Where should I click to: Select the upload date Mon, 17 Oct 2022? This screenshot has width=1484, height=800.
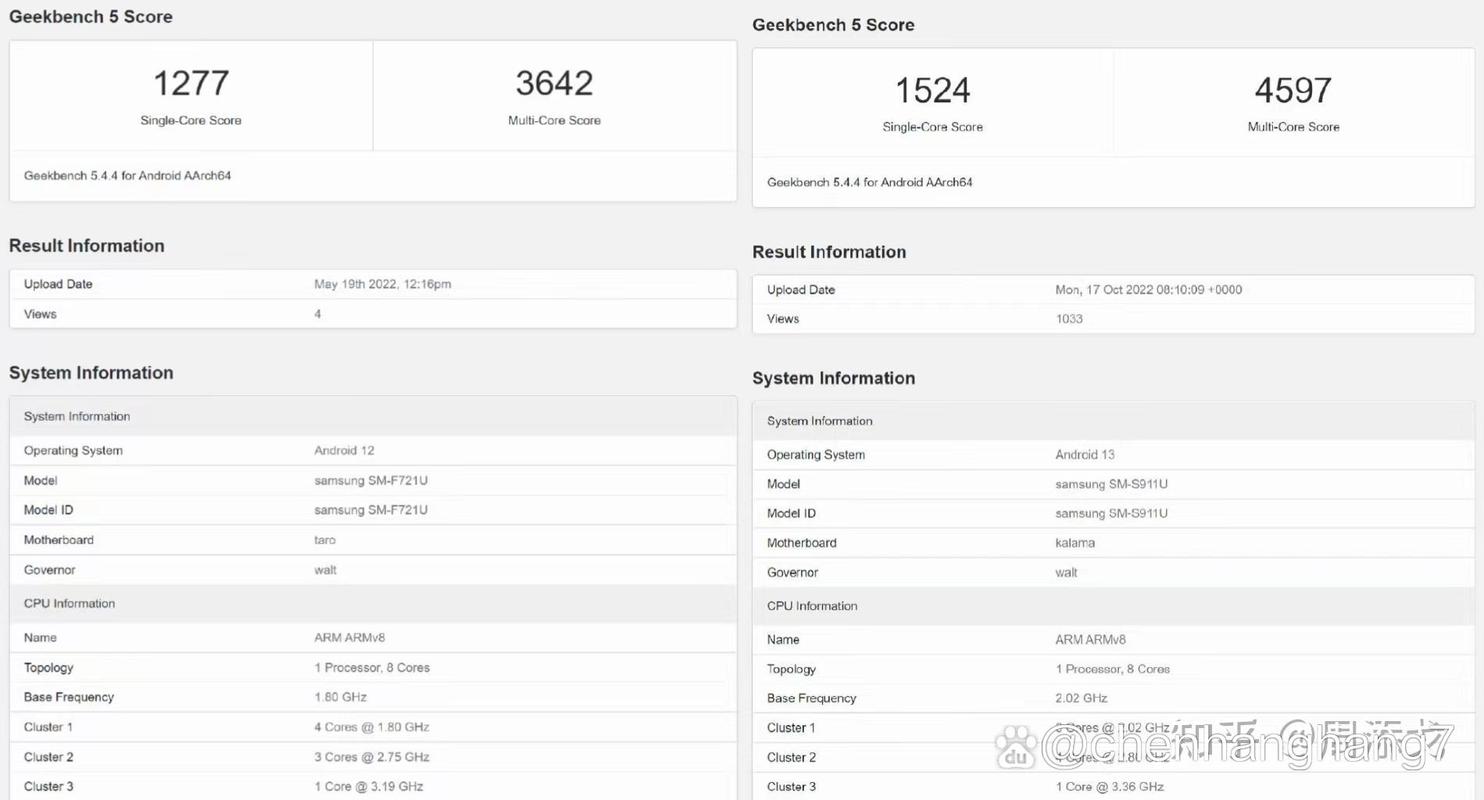pos(1148,290)
